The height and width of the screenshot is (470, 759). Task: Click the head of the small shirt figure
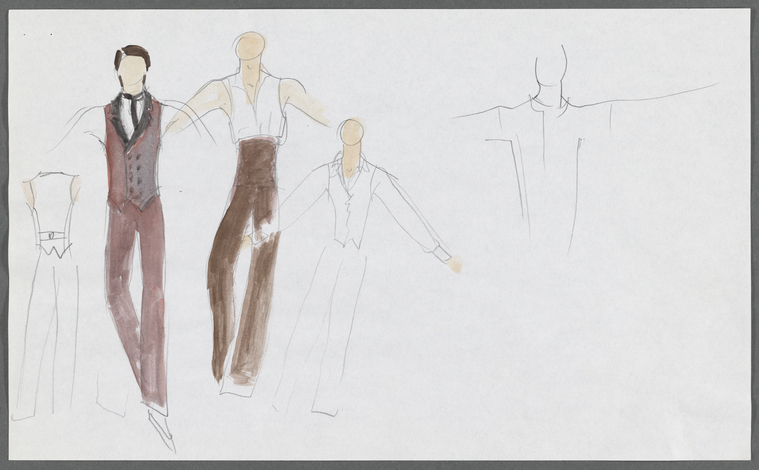point(352,133)
